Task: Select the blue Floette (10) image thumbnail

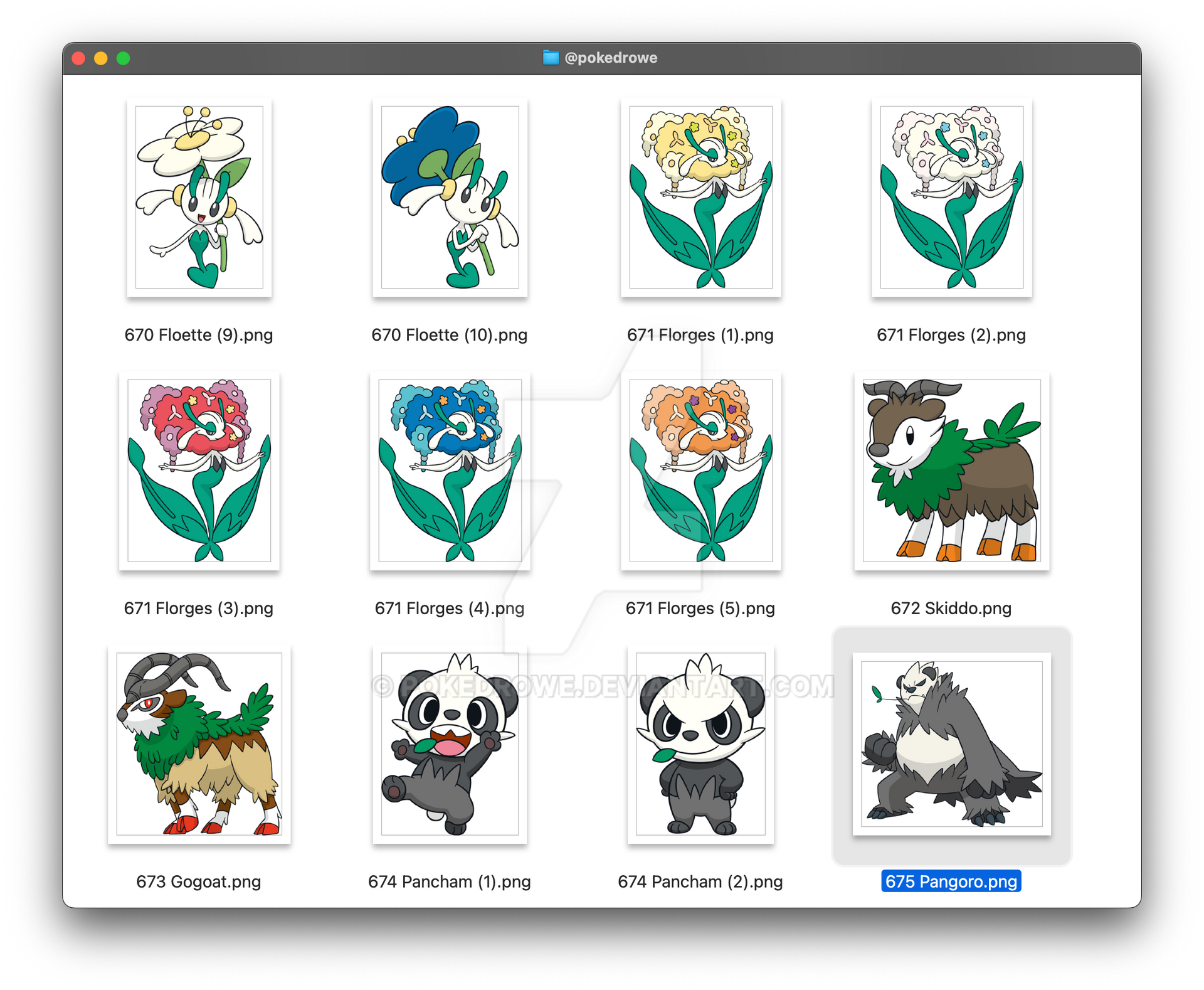Action: [x=450, y=197]
